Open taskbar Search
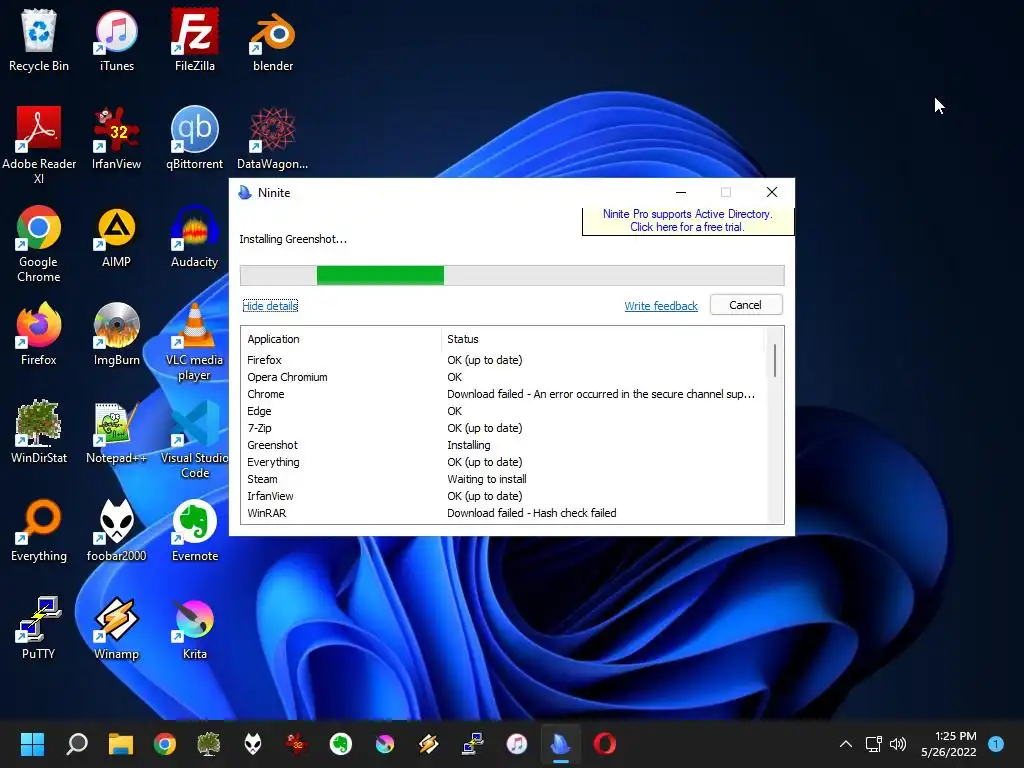Viewport: 1024px width, 768px height. (77, 744)
